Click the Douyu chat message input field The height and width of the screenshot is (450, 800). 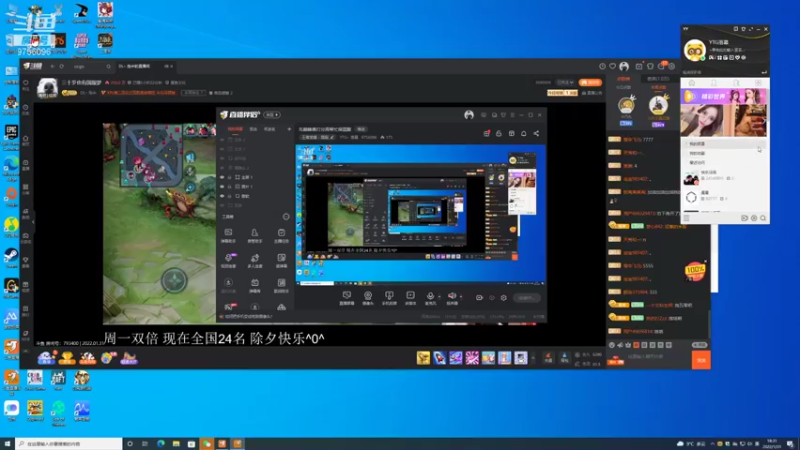tap(657, 357)
